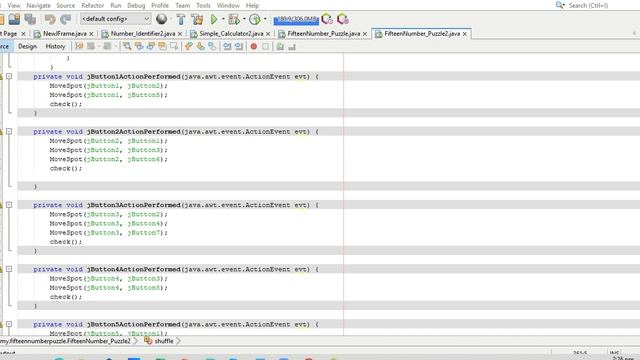Click FifteenNumber_Puzzle2 in the breadcrumb bar
Viewport: 640px width, 360px height.
(x=65, y=341)
